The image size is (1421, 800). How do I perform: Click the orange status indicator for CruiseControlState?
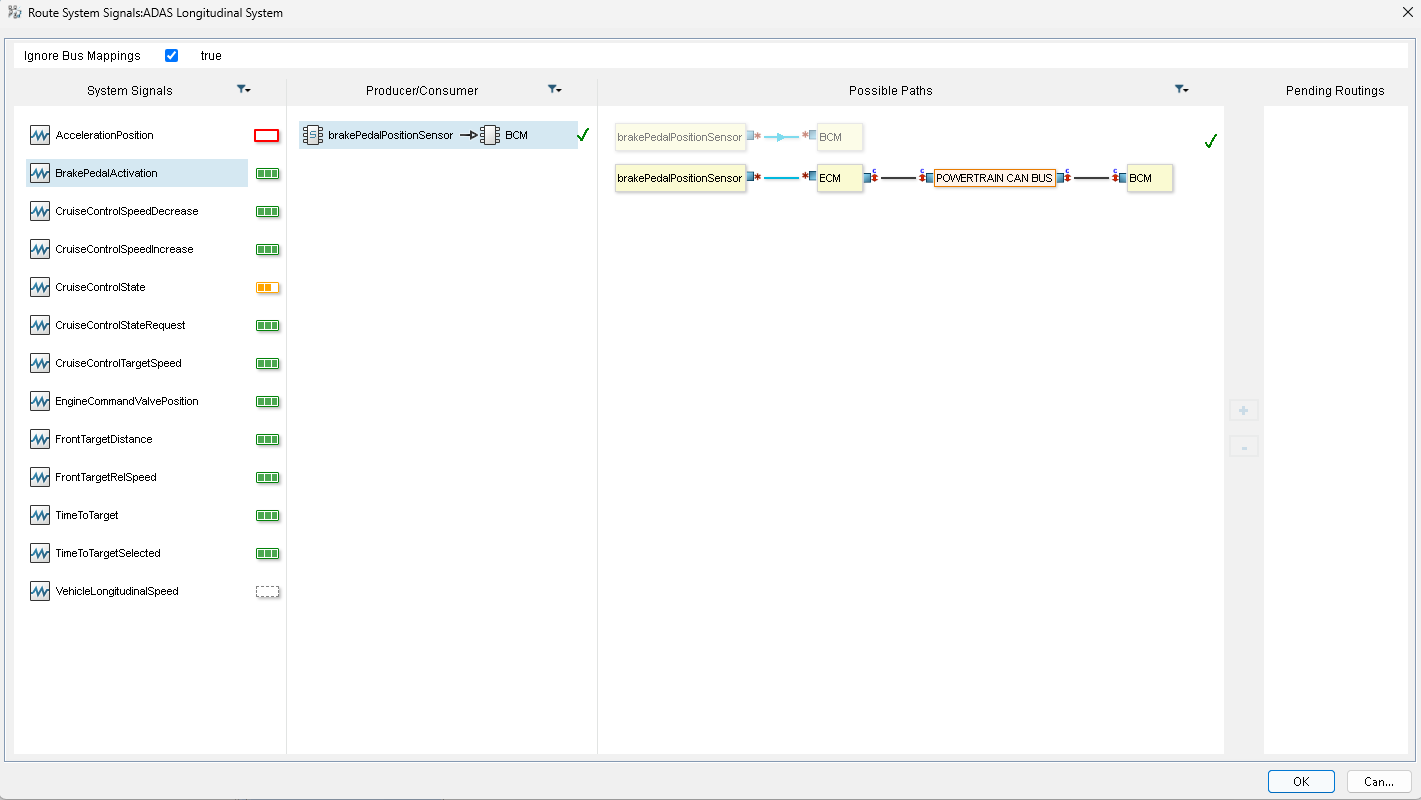coord(267,287)
